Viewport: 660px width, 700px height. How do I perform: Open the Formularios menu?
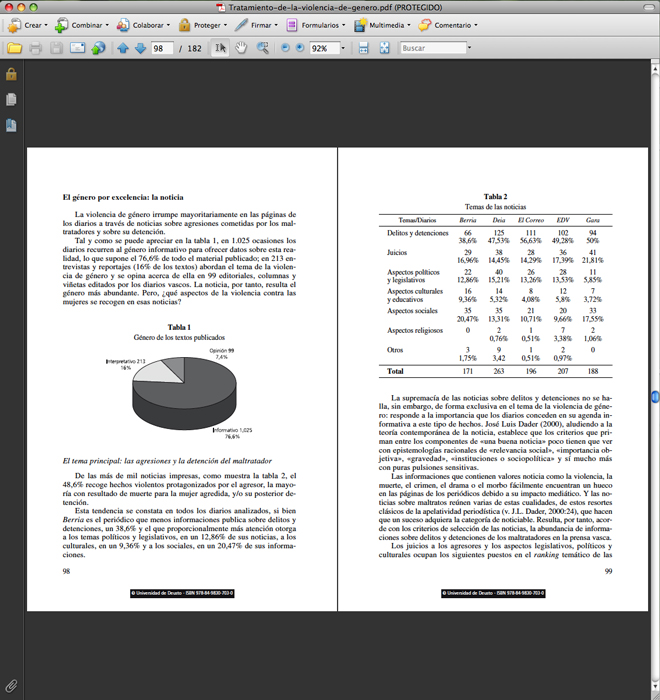click(x=316, y=25)
